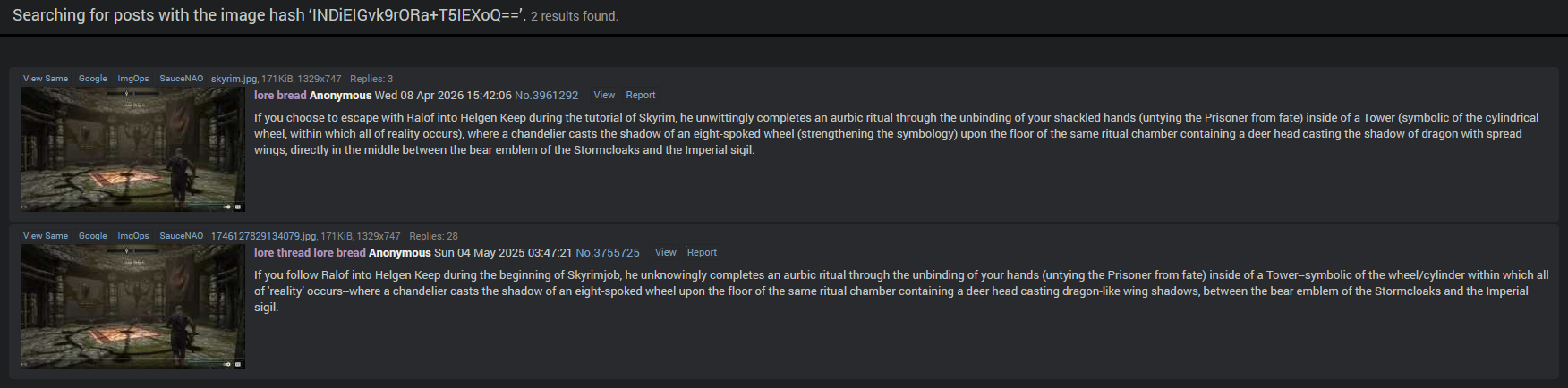Open SauceNAO for the second post image
Viewport: 1568px width, 388px height.
click(181, 236)
